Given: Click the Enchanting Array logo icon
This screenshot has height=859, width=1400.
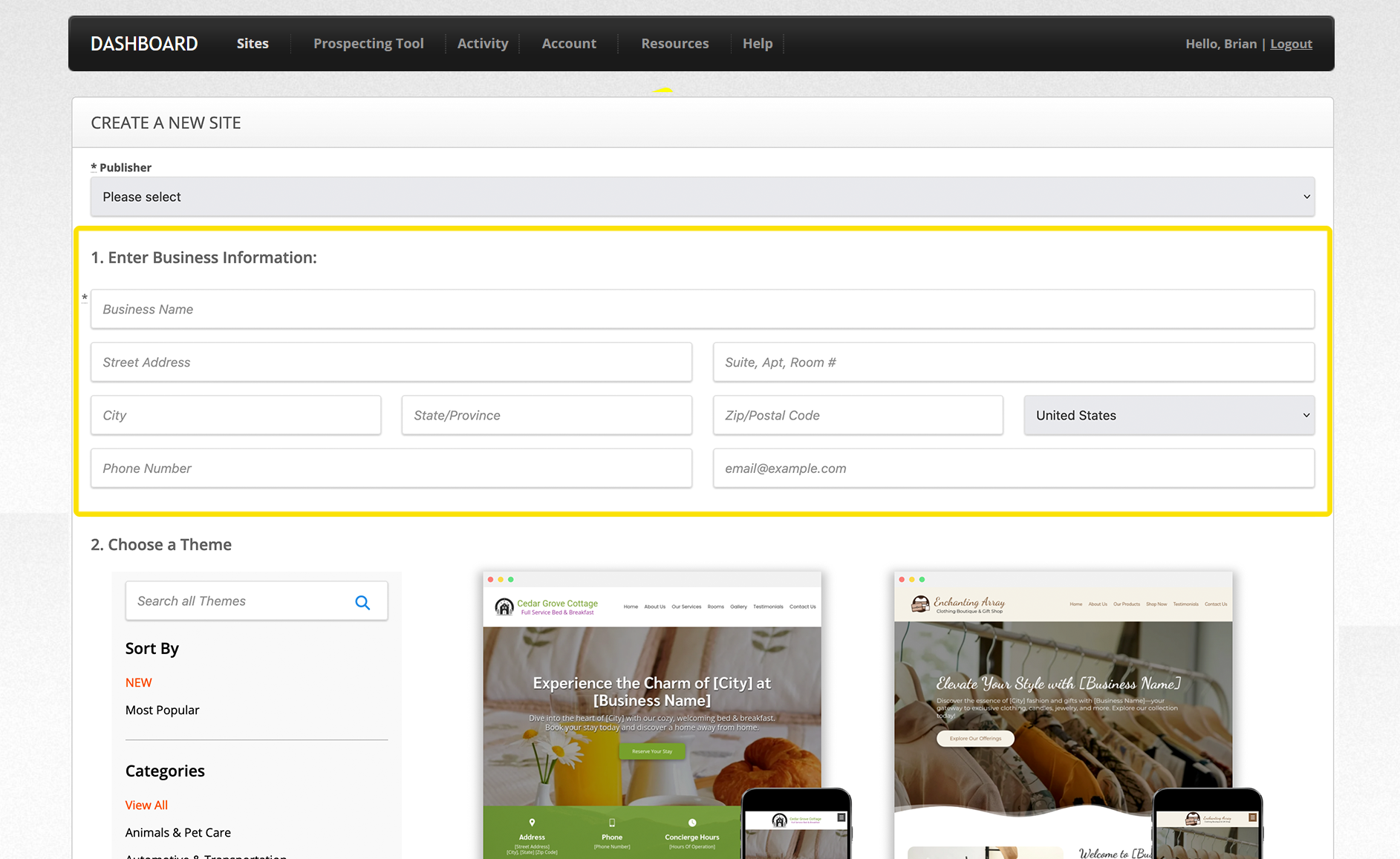Looking at the screenshot, I should (920, 604).
